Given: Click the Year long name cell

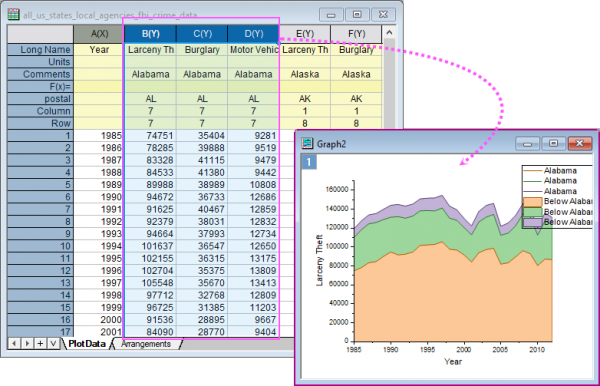Looking at the screenshot, I should pyautogui.click(x=99, y=50).
